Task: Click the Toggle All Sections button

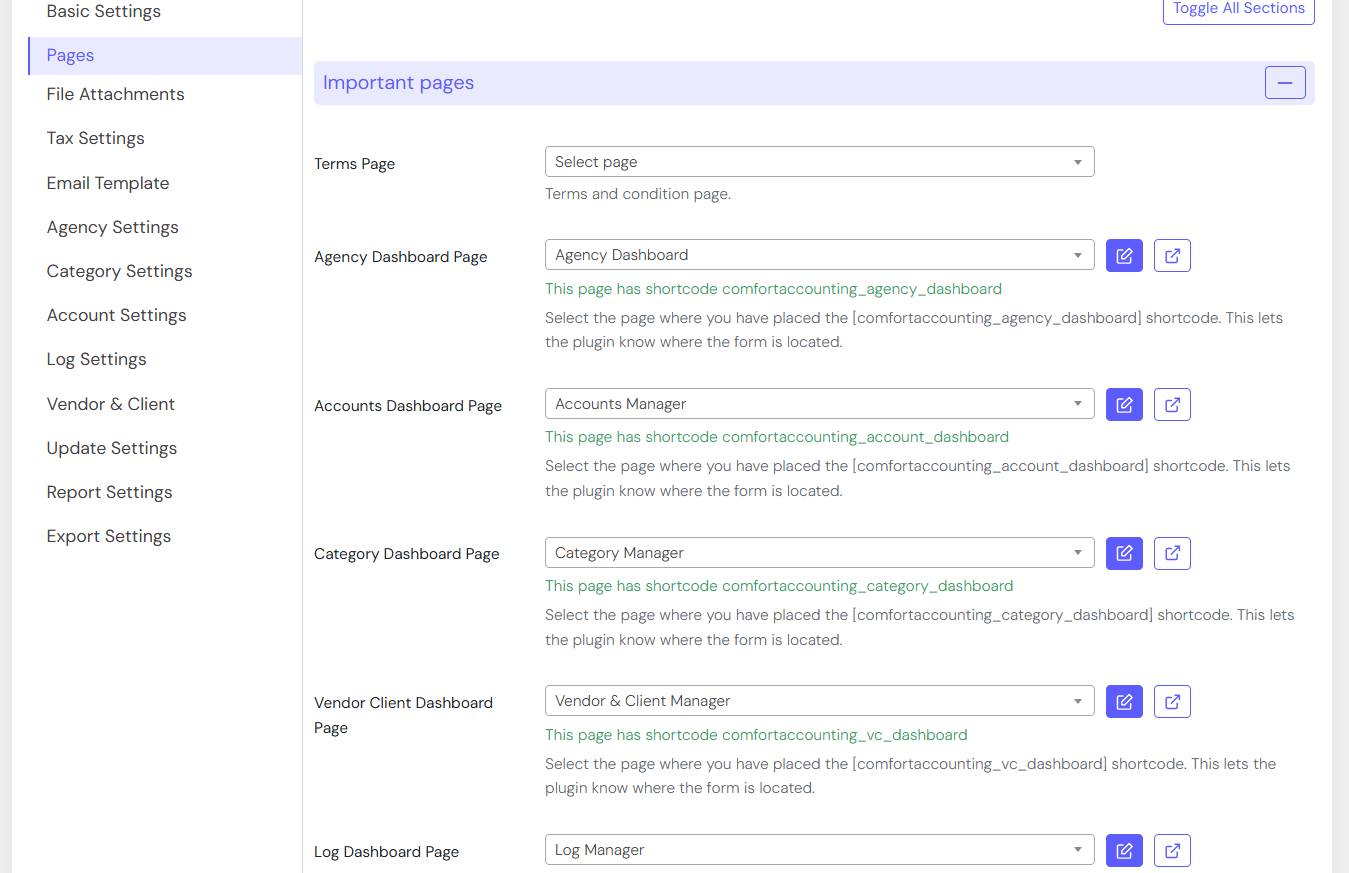Action: coord(1238,9)
